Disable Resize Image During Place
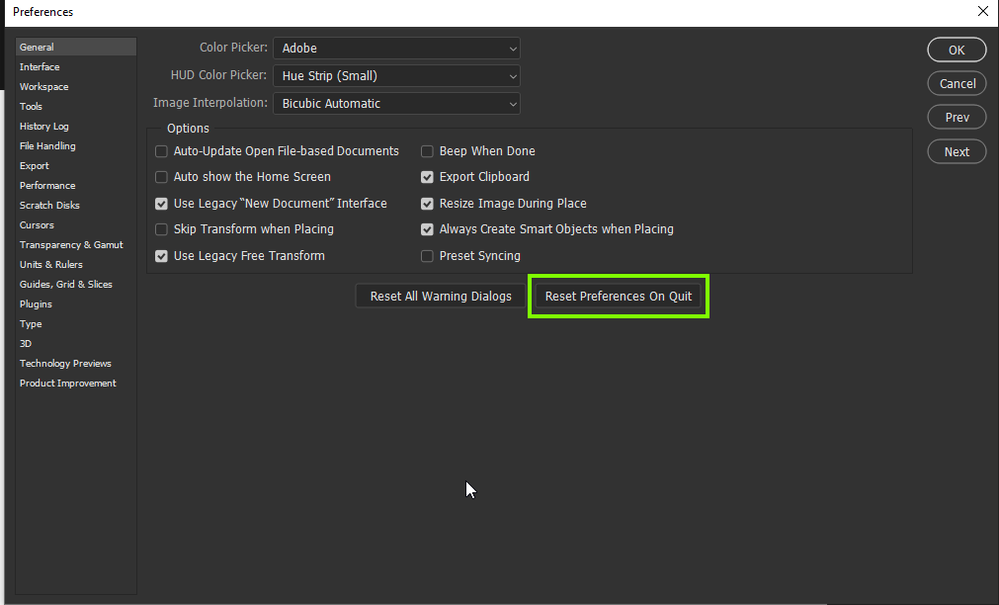999x605 pixels. (x=427, y=203)
